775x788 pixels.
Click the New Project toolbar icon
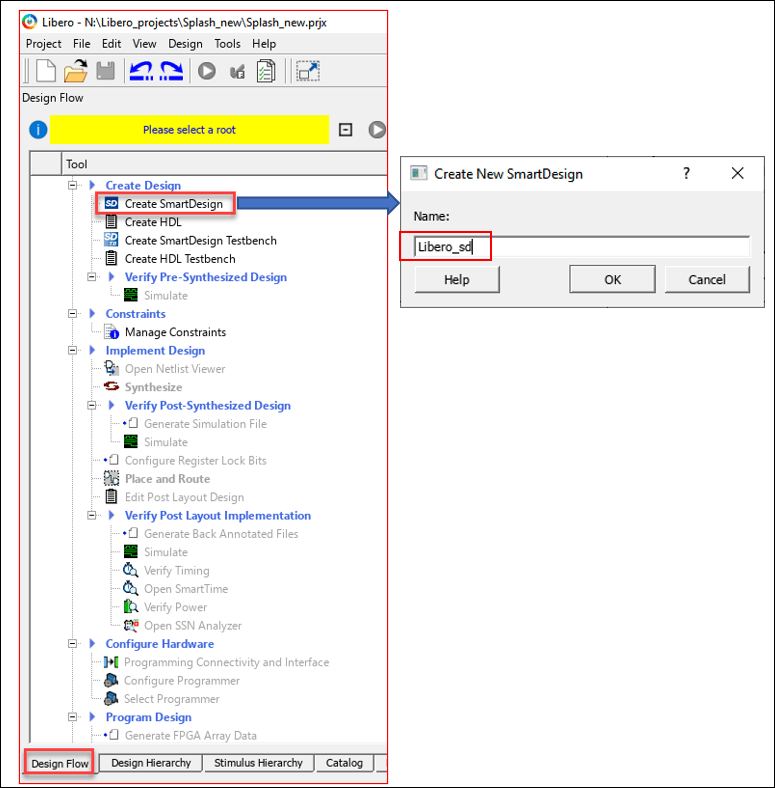46,71
